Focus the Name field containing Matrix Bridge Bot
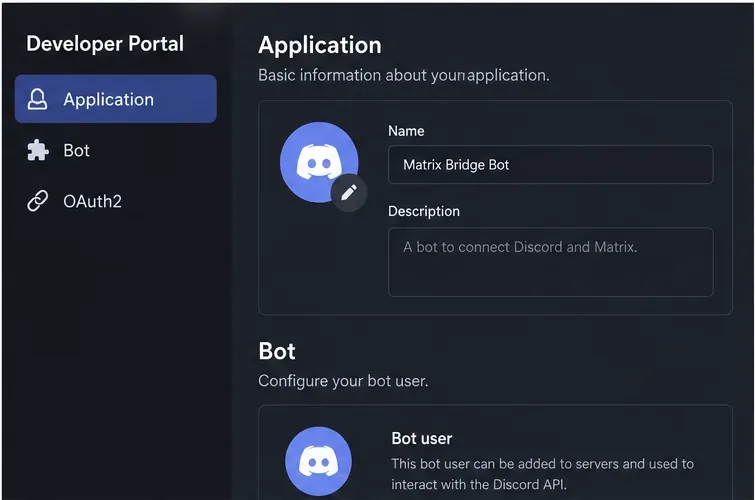The height and width of the screenshot is (500, 755). click(x=550, y=165)
